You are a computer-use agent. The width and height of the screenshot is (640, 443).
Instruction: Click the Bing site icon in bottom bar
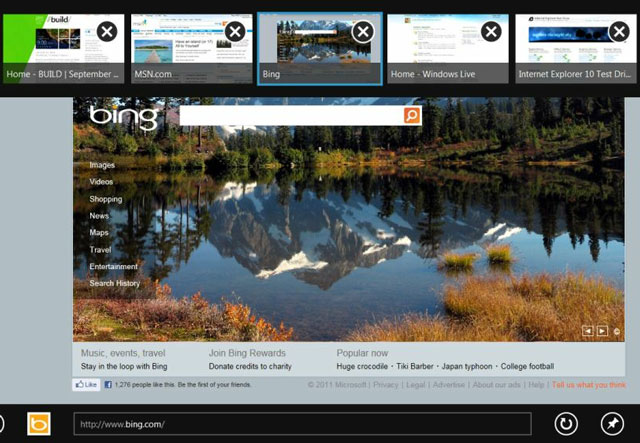click(x=39, y=424)
